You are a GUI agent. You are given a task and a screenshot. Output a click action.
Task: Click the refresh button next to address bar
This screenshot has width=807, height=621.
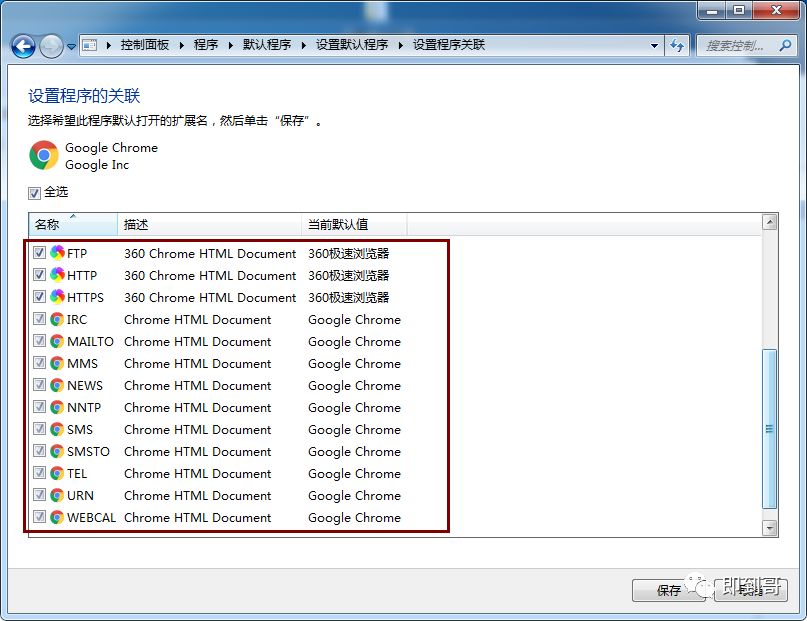point(677,45)
